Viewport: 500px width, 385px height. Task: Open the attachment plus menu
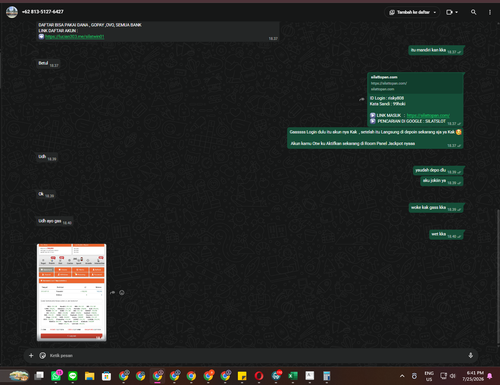click(31, 355)
